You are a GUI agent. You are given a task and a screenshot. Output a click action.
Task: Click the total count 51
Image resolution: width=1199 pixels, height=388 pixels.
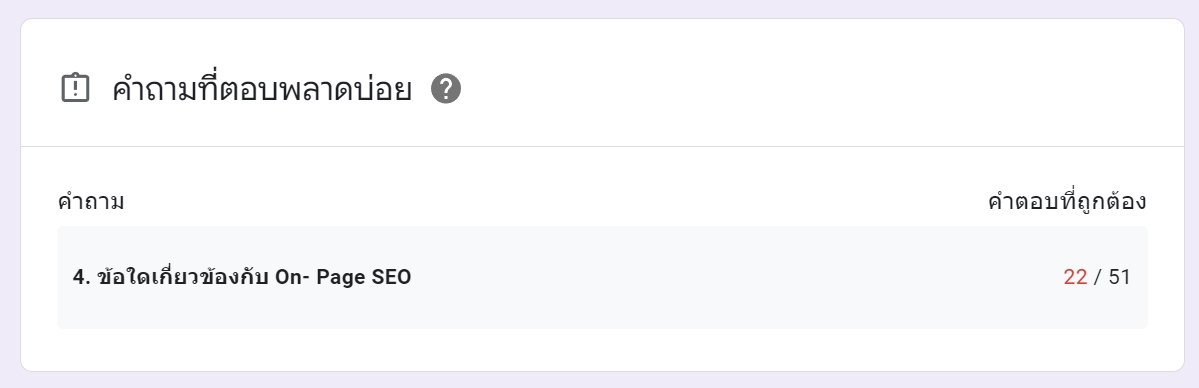pos(1119,277)
